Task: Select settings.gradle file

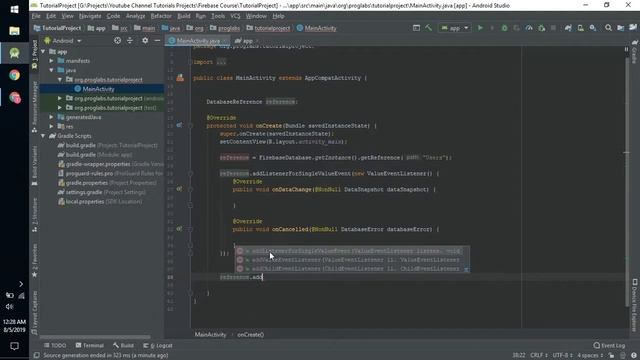Action: (x=102, y=192)
